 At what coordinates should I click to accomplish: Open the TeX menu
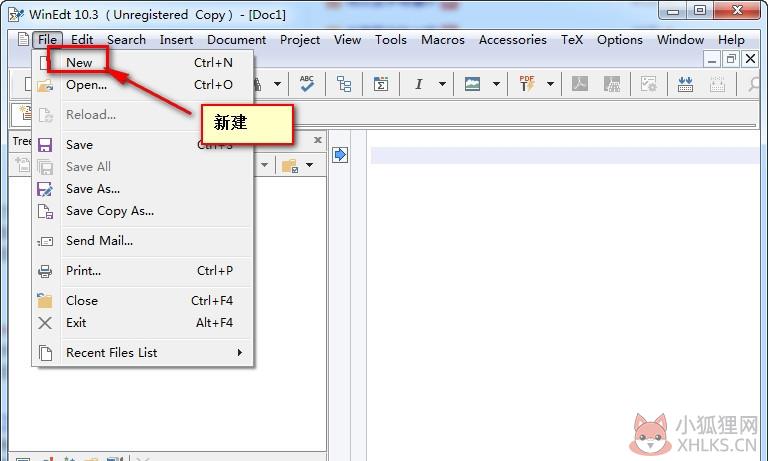572,40
